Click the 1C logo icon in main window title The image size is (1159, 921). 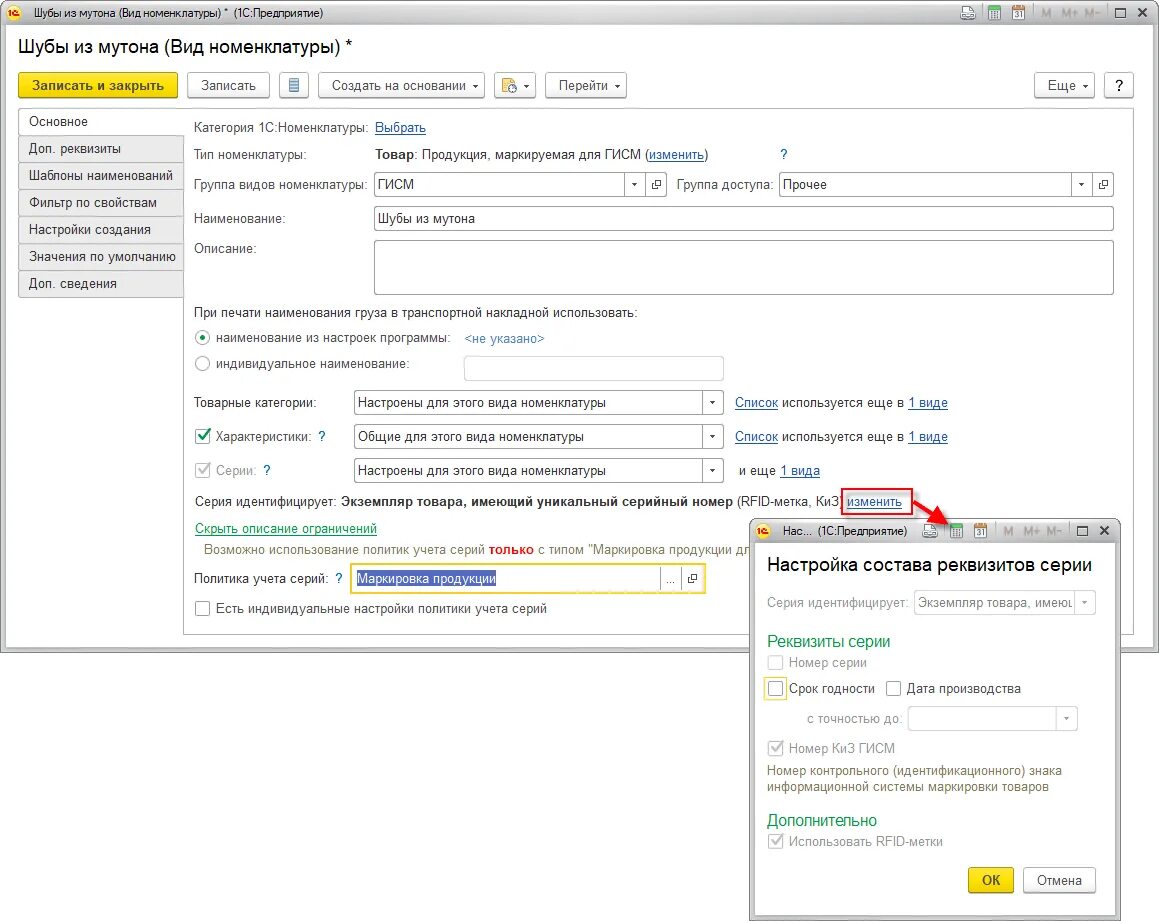pyautogui.click(x=13, y=13)
